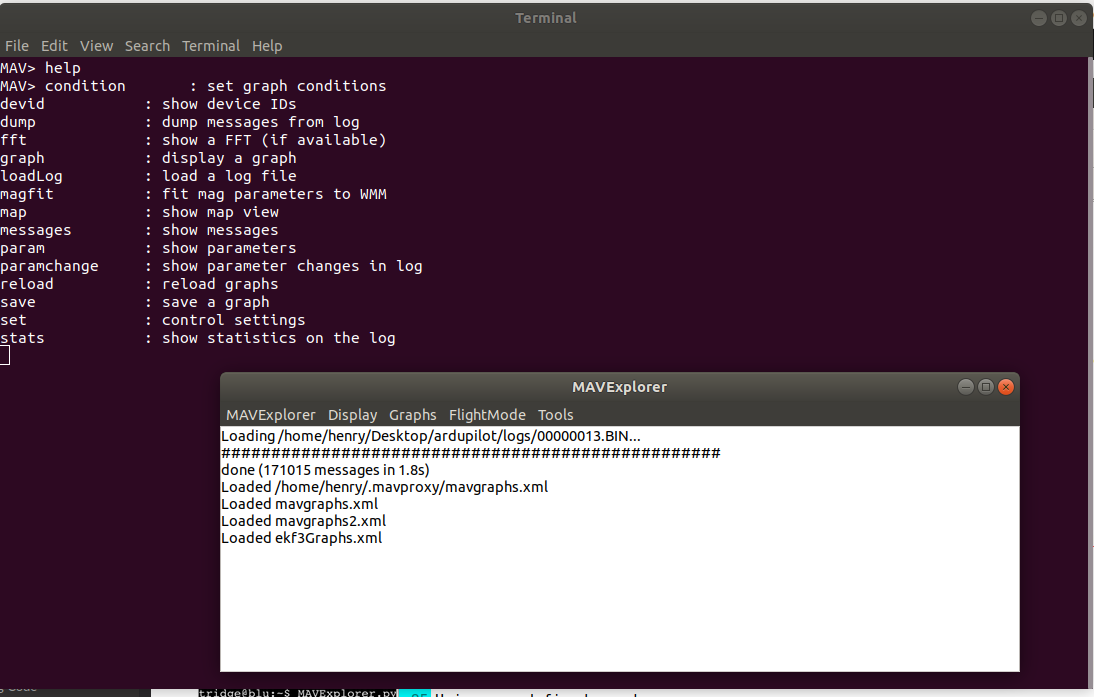Open the Terminal Help menu
The height and width of the screenshot is (697, 1094).
pos(267,46)
